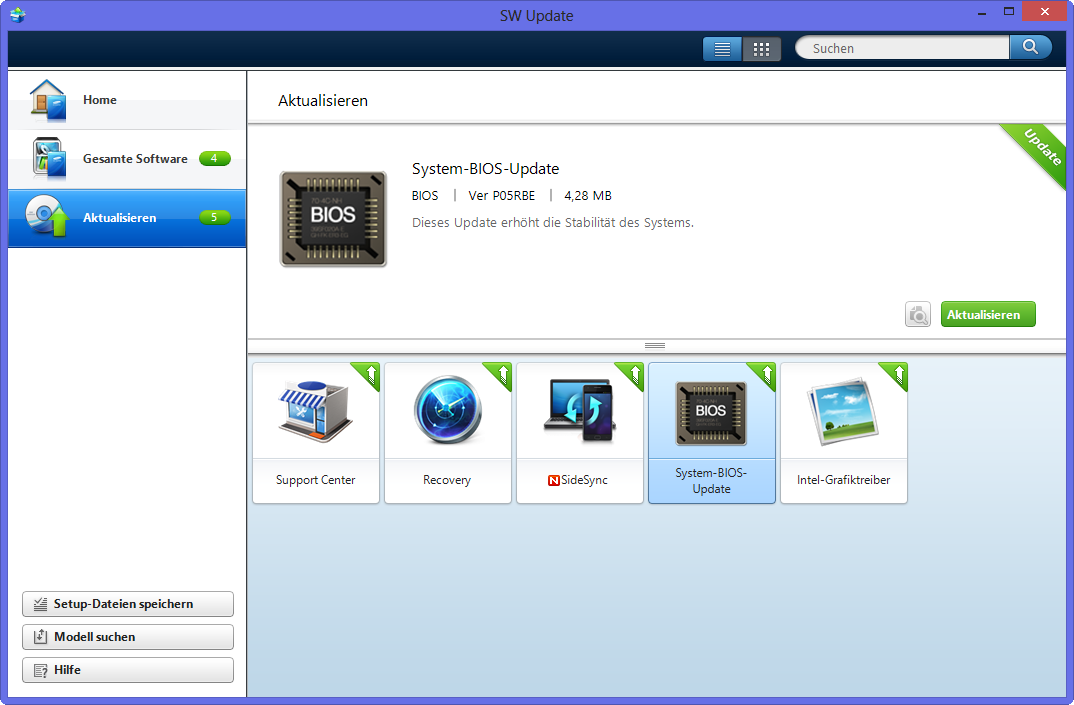Click the green badge showing 5
1074x705 pixels.
click(x=214, y=217)
